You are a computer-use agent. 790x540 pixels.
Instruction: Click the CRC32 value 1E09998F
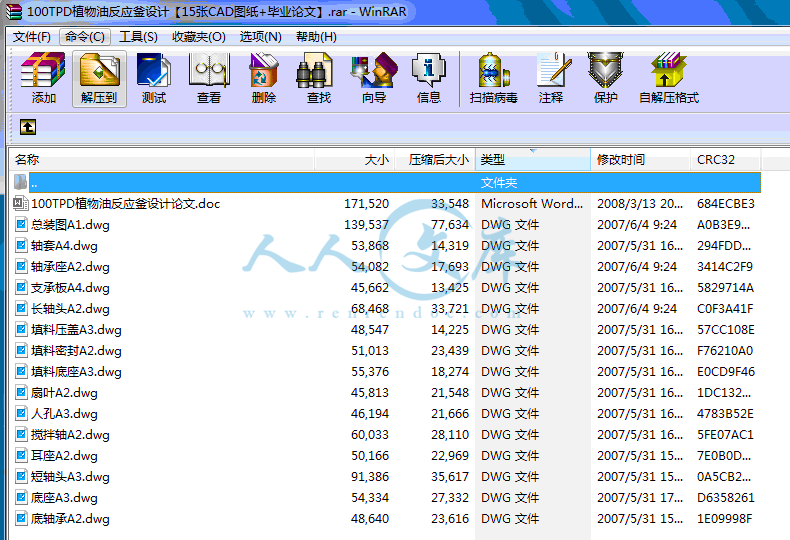click(x=725, y=519)
